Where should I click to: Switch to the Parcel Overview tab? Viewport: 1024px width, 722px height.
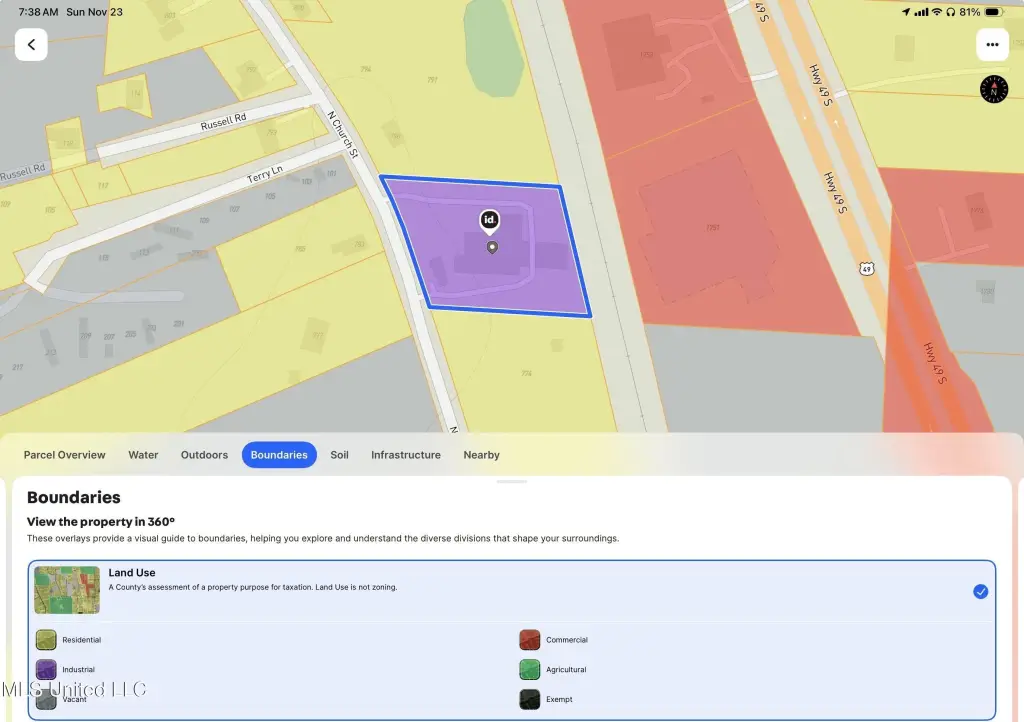65,455
